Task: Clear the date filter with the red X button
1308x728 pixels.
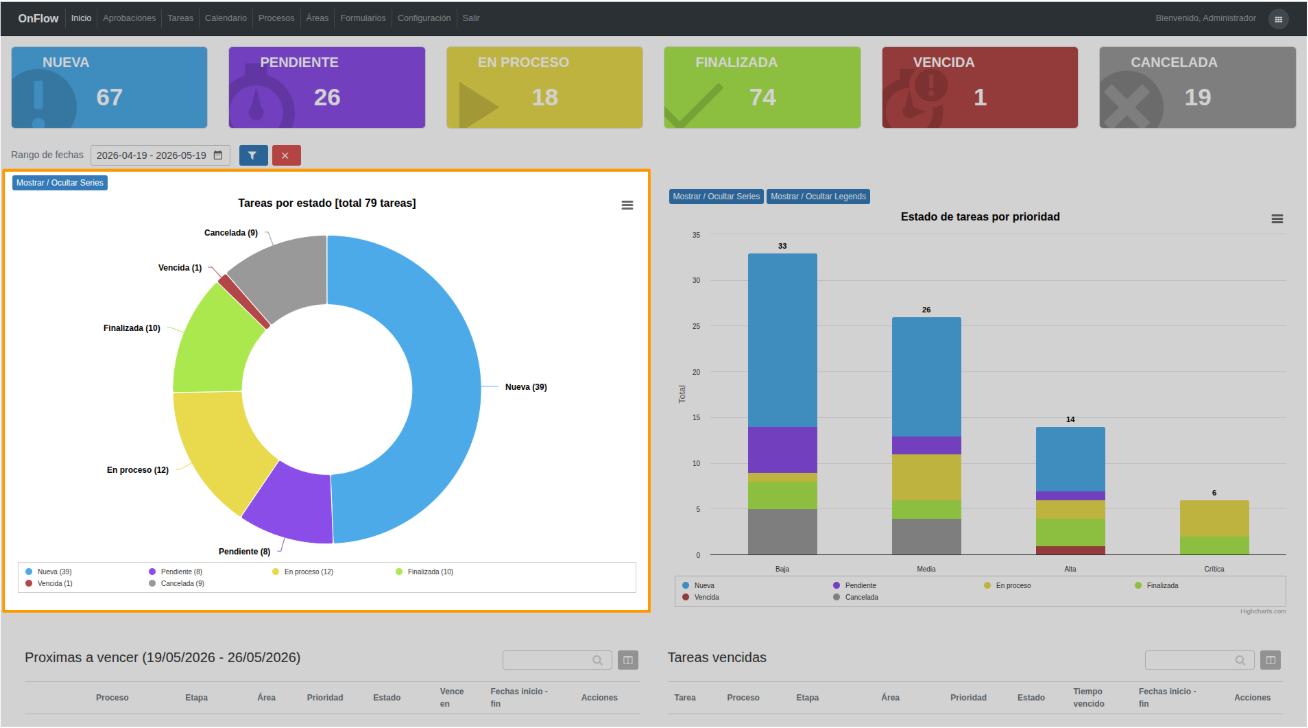Action: coord(286,156)
